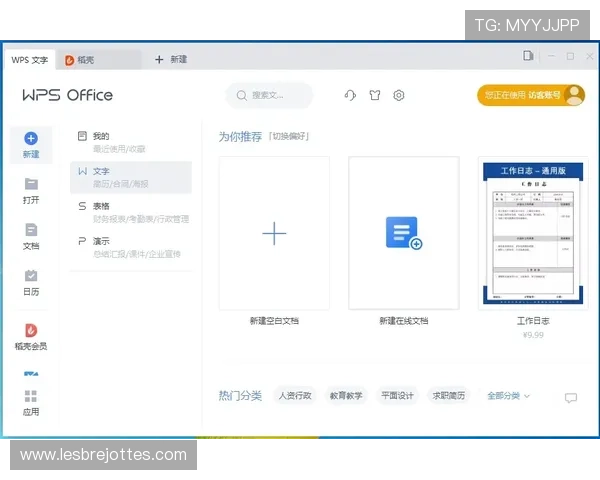The width and height of the screenshot is (600, 480).
Task: Click the plus icon in 新建 tab
Action: coord(159,59)
